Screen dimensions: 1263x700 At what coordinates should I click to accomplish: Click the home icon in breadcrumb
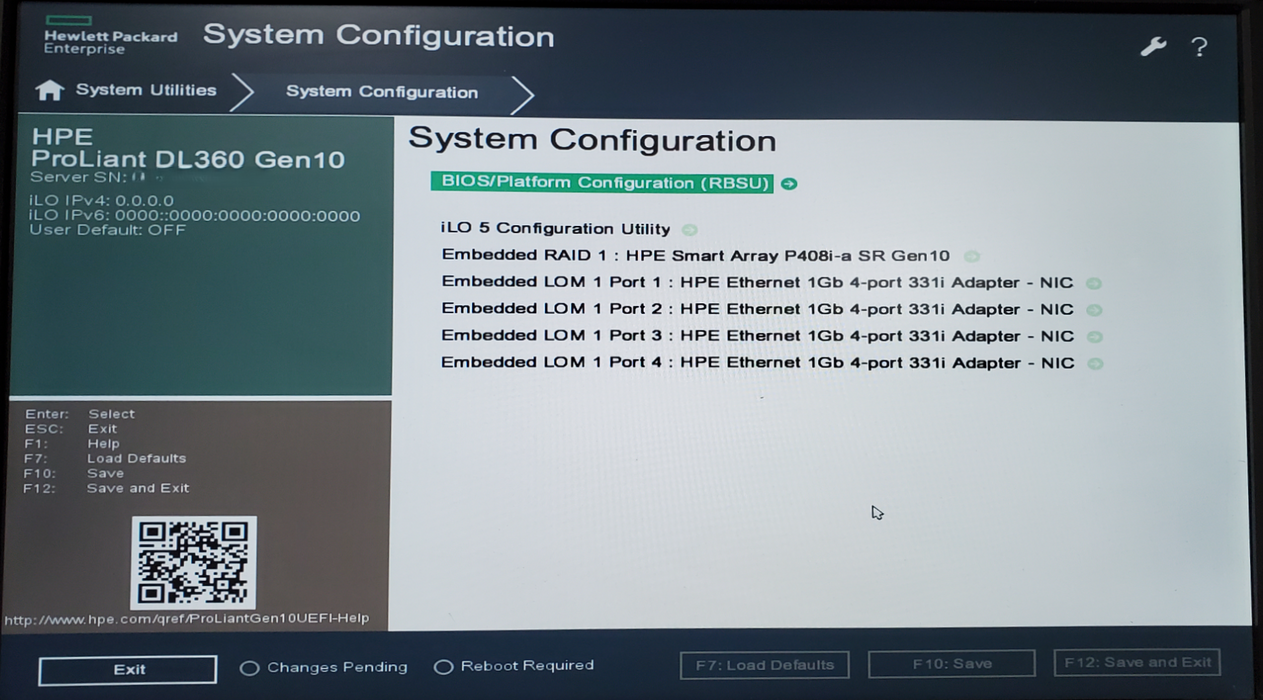[x=49, y=90]
